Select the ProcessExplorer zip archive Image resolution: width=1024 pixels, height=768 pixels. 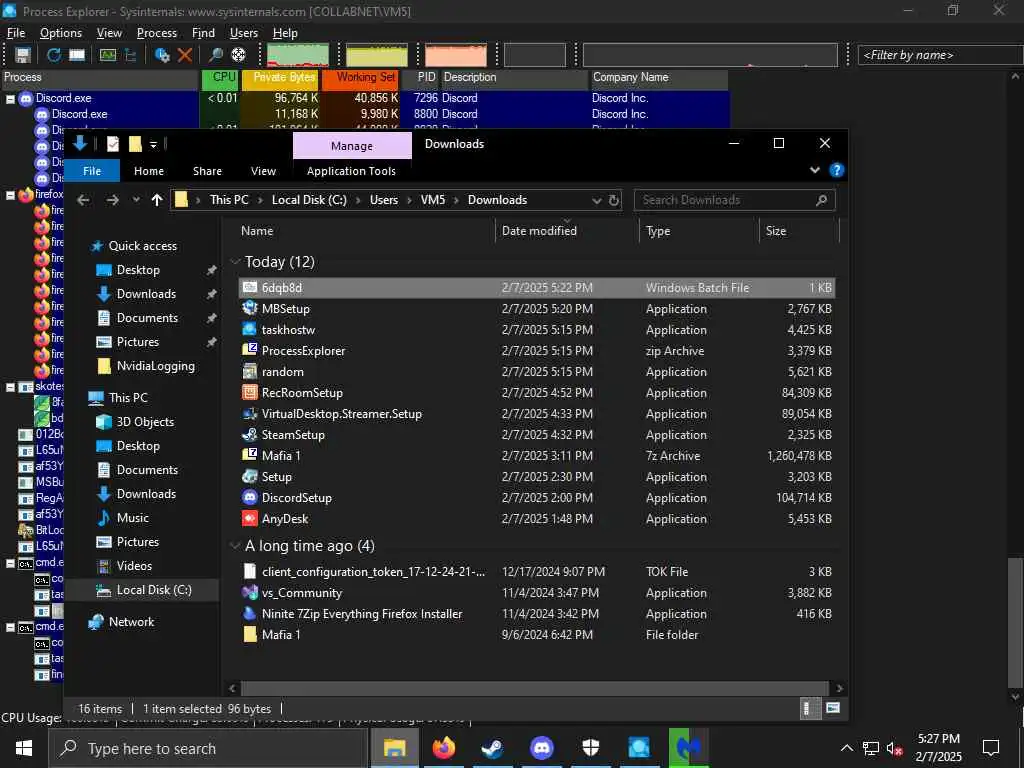click(537, 351)
